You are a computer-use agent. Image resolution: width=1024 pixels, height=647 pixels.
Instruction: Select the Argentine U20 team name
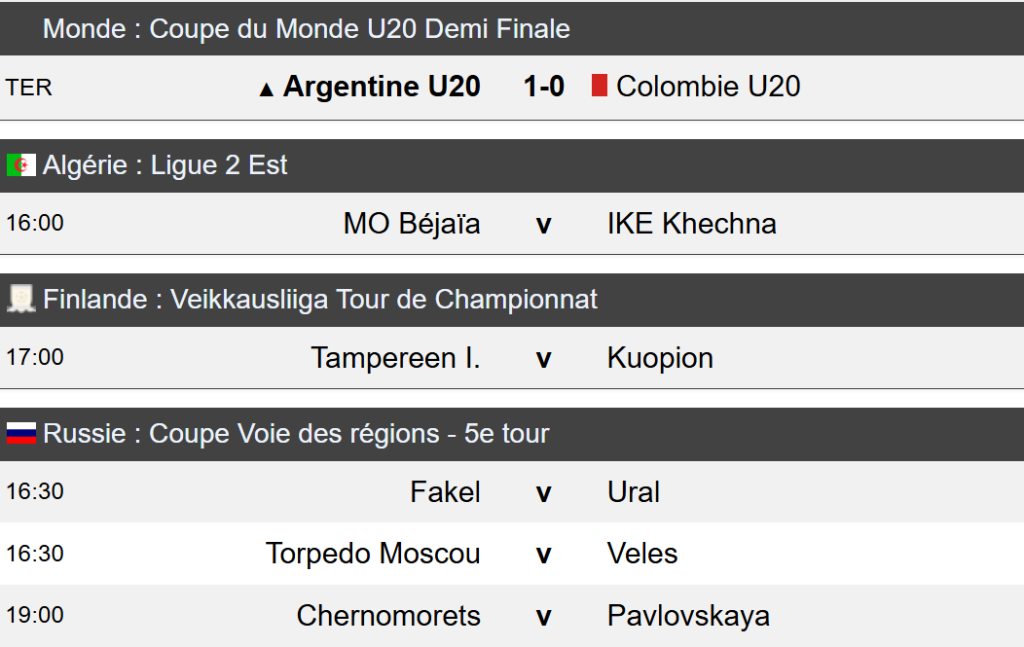click(381, 87)
